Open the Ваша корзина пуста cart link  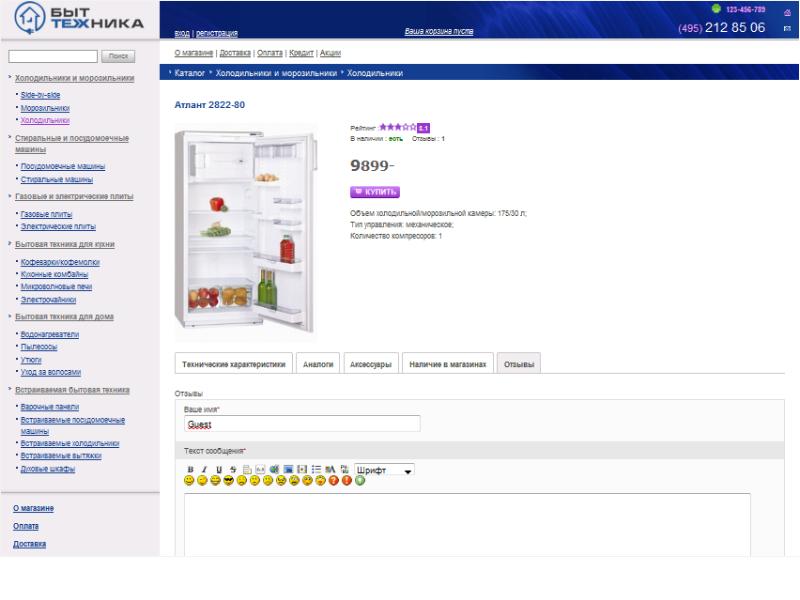[x=439, y=31]
